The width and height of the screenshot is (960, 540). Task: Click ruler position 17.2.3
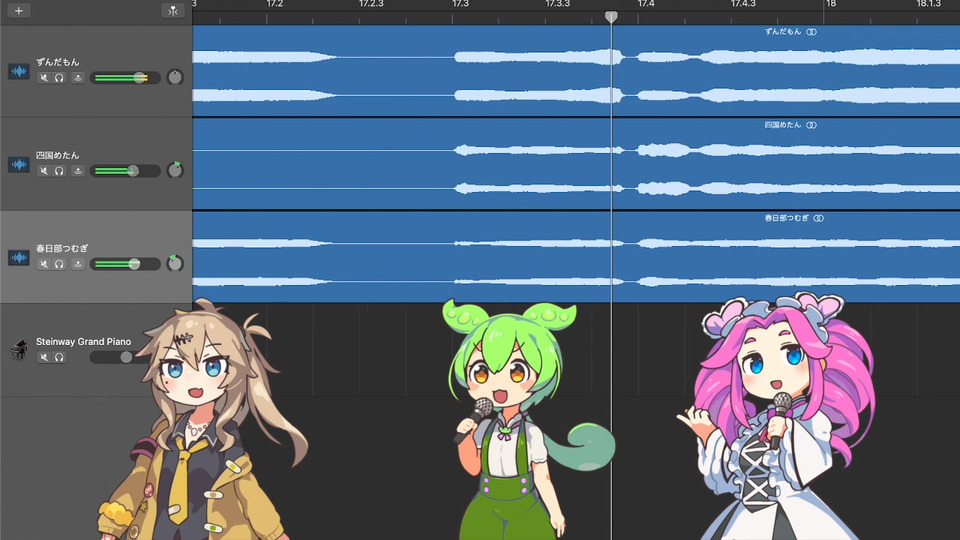371,4
